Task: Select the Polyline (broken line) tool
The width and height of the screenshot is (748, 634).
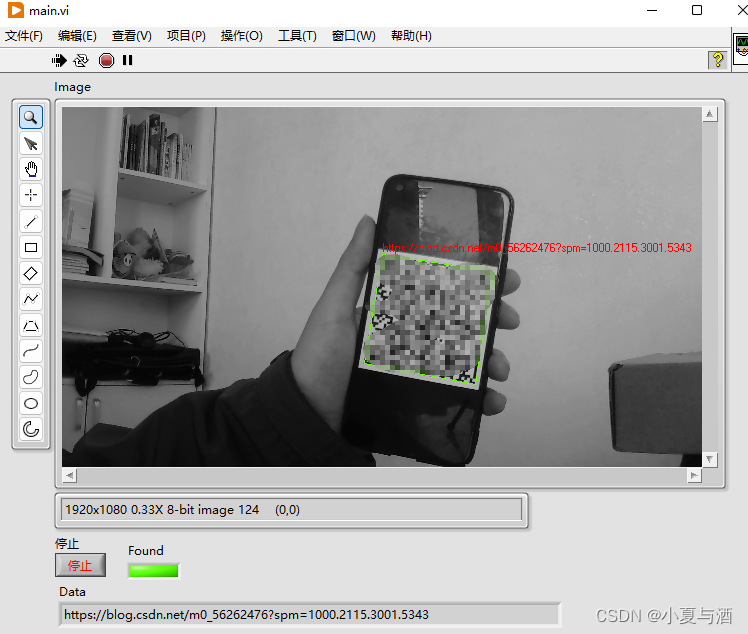Action: 31,299
